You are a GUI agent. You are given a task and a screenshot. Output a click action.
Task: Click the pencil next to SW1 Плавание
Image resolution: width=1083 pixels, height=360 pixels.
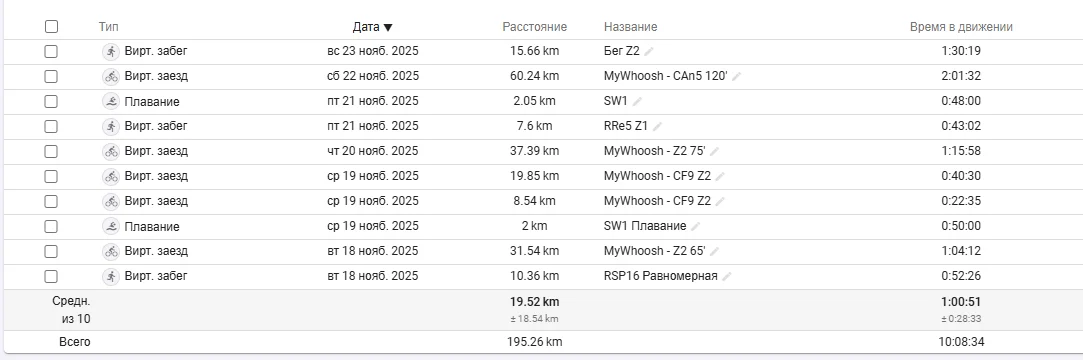pos(696,227)
